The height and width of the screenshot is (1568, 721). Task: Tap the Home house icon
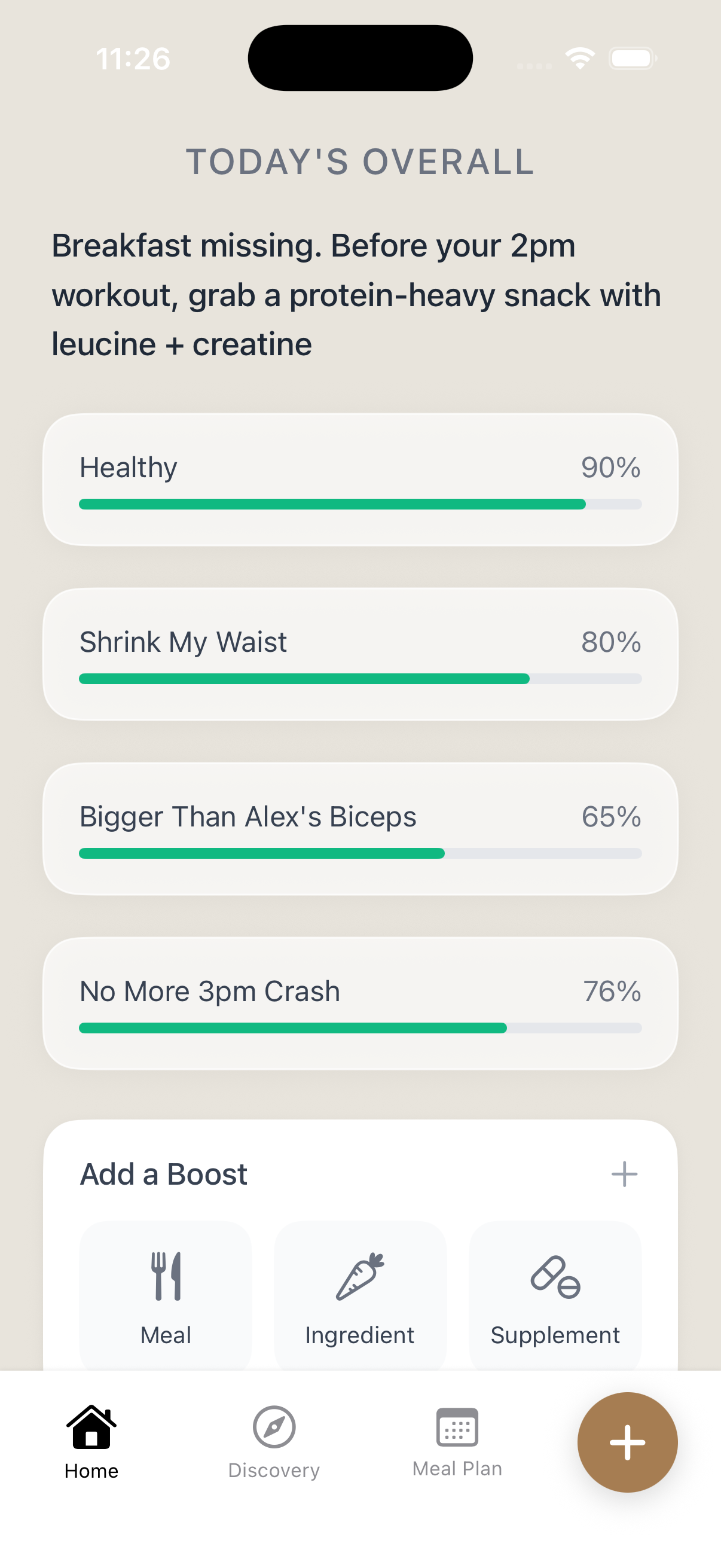(91, 1427)
